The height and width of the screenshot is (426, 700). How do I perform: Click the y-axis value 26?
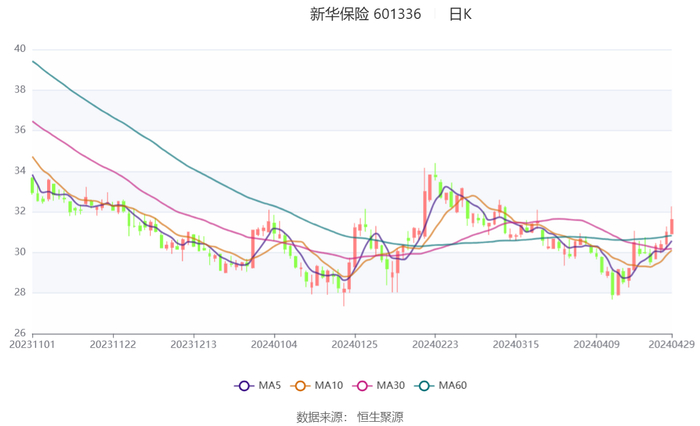20,333
